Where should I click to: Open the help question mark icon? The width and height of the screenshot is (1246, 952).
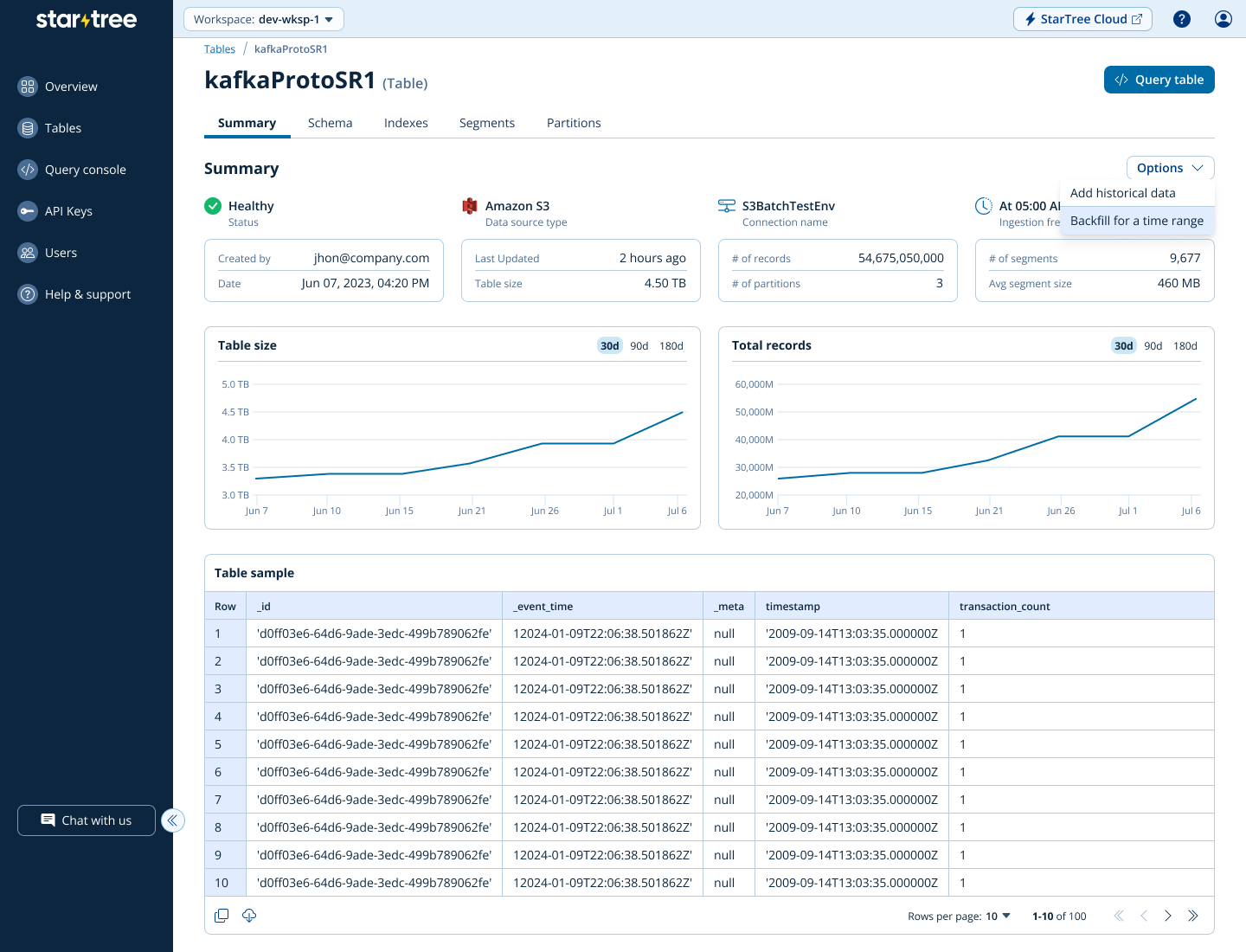tap(1181, 19)
